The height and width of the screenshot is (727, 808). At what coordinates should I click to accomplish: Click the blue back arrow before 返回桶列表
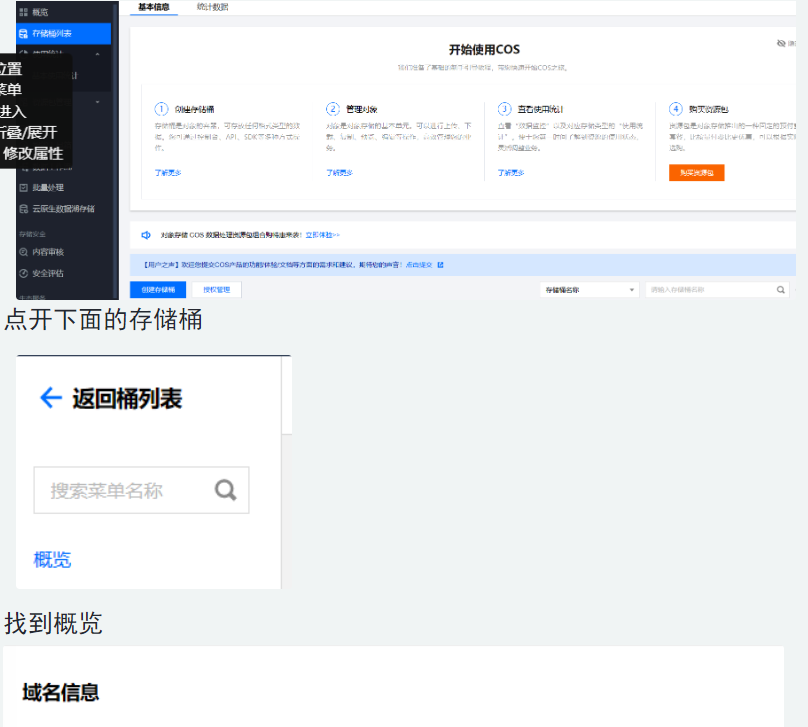click(51, 398)
